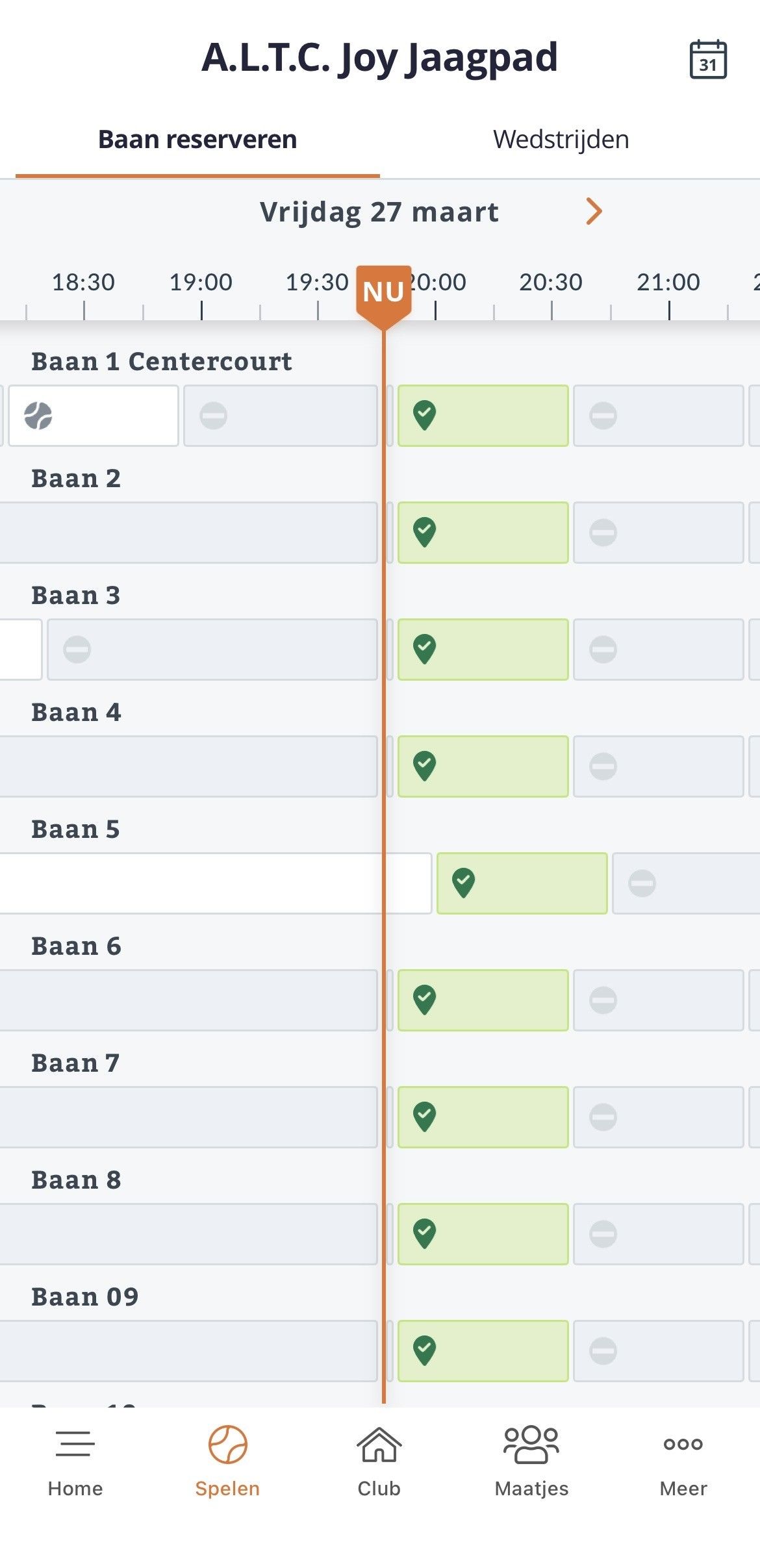Open the calendar date picker icon
The width and height of the screenshot is (760, 1568).
[x=707, y=60]
